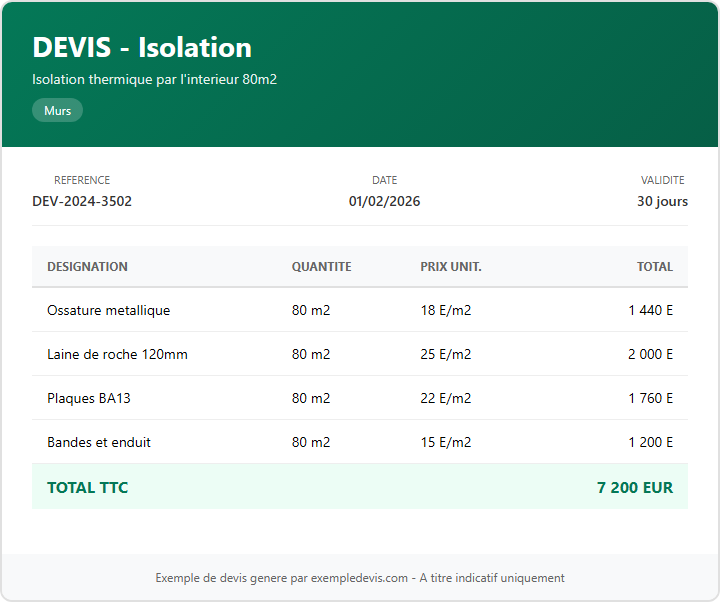Select the Plaques BA13 designation
Image resolution: width=720 pixels, height=602 pixels.
tap(88, 398)
